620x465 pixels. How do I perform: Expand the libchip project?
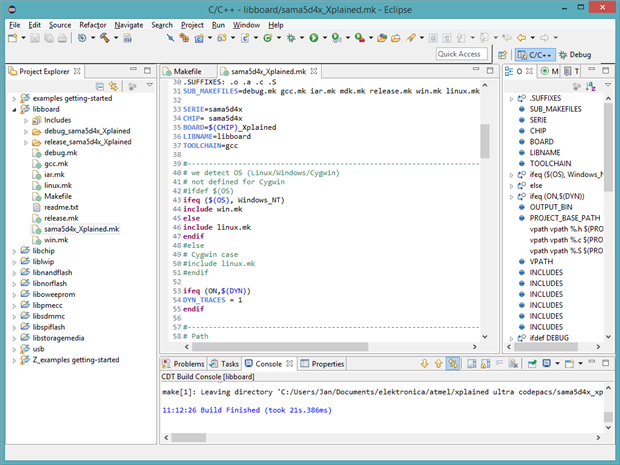tap(13, 251)
